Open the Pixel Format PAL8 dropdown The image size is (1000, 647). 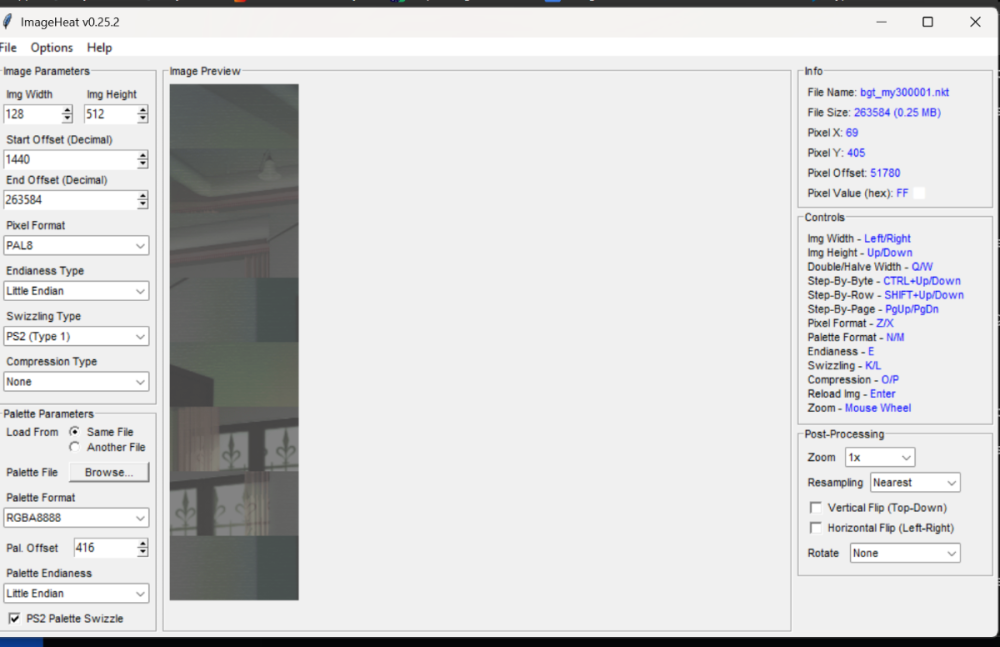click(76, 245)
